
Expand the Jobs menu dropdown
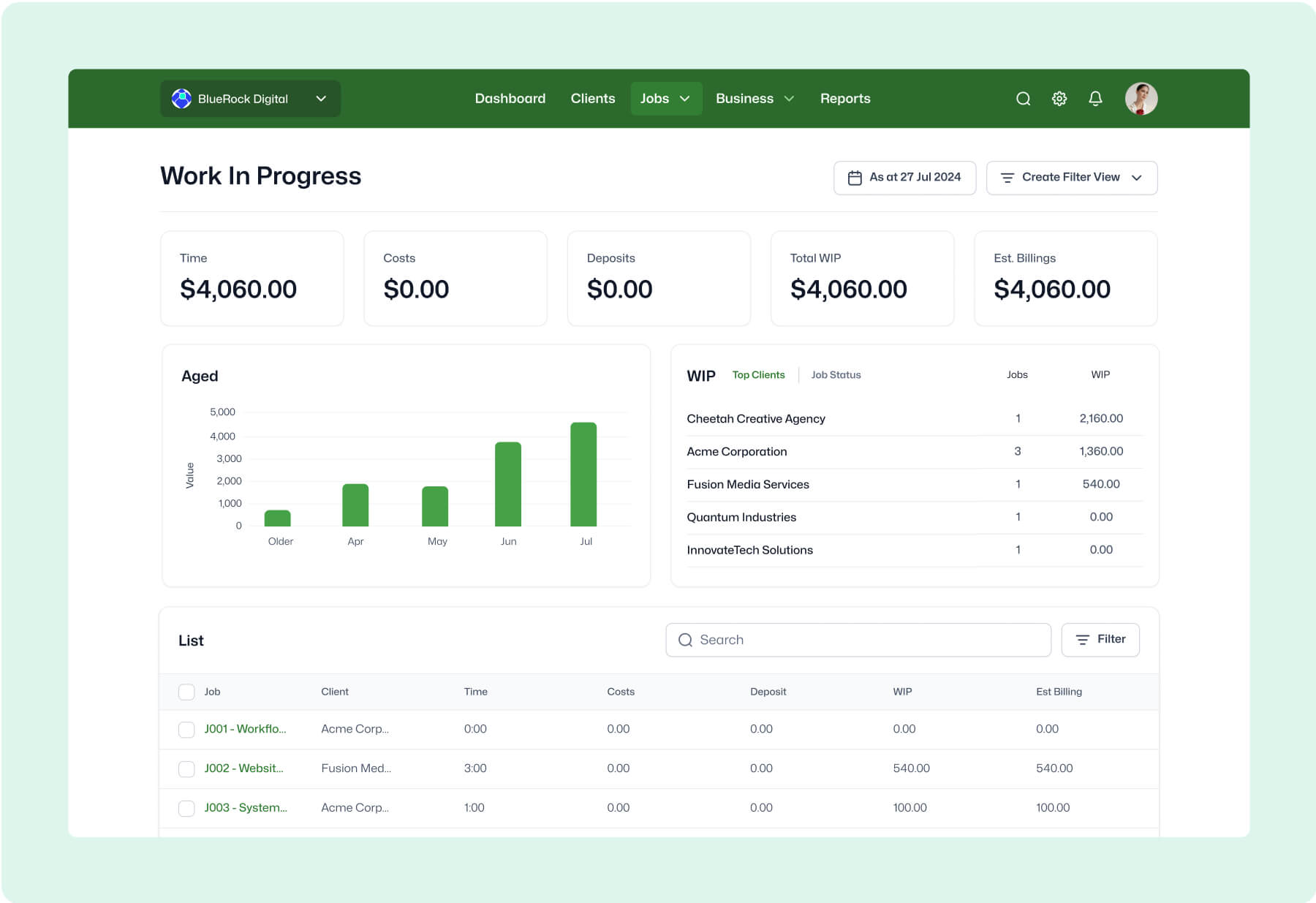(685, 98)
